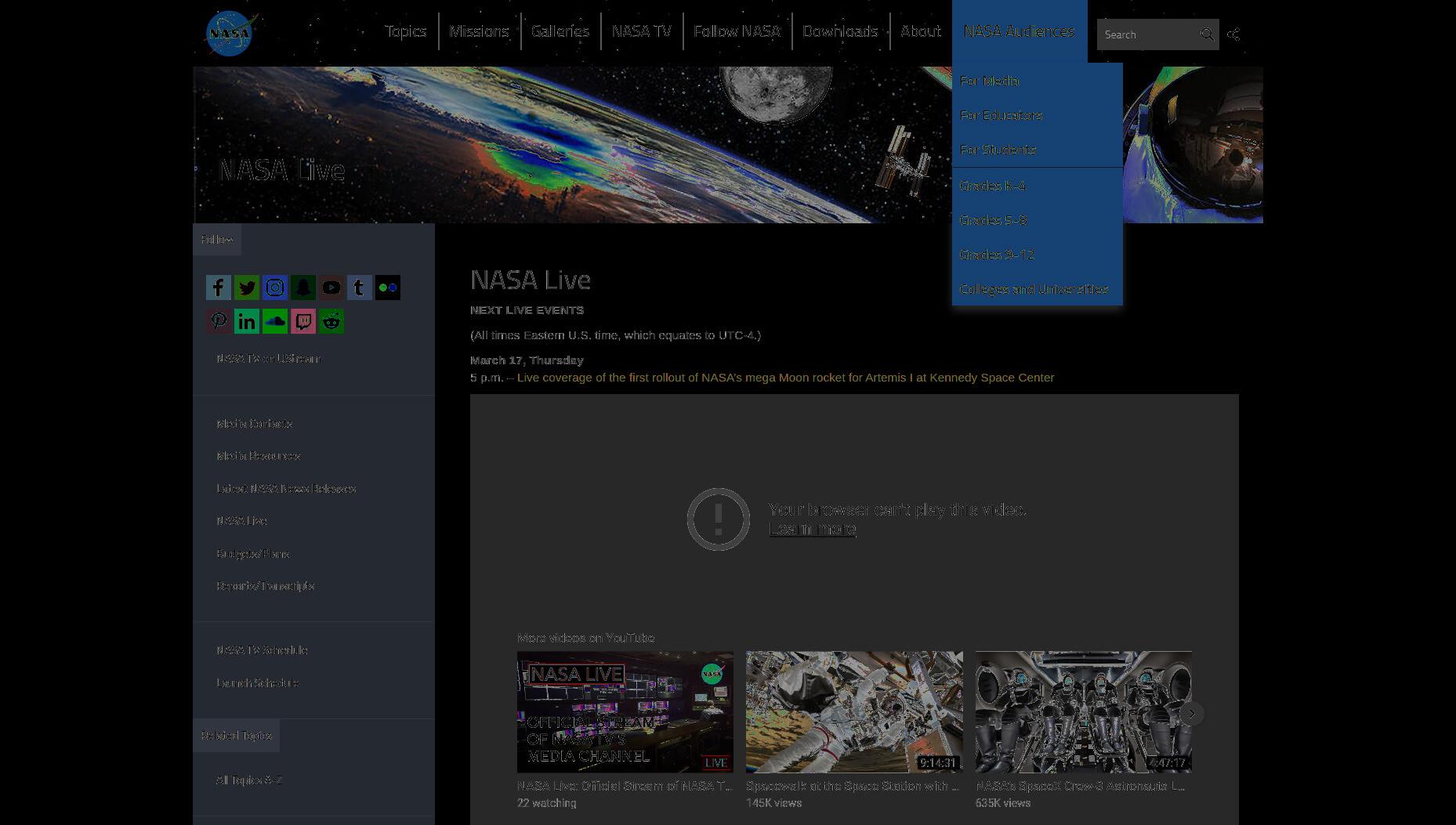The image size is (1456, 825).
Task: Open Artemis I rollout live coverage link
Action: click(785, 378)
